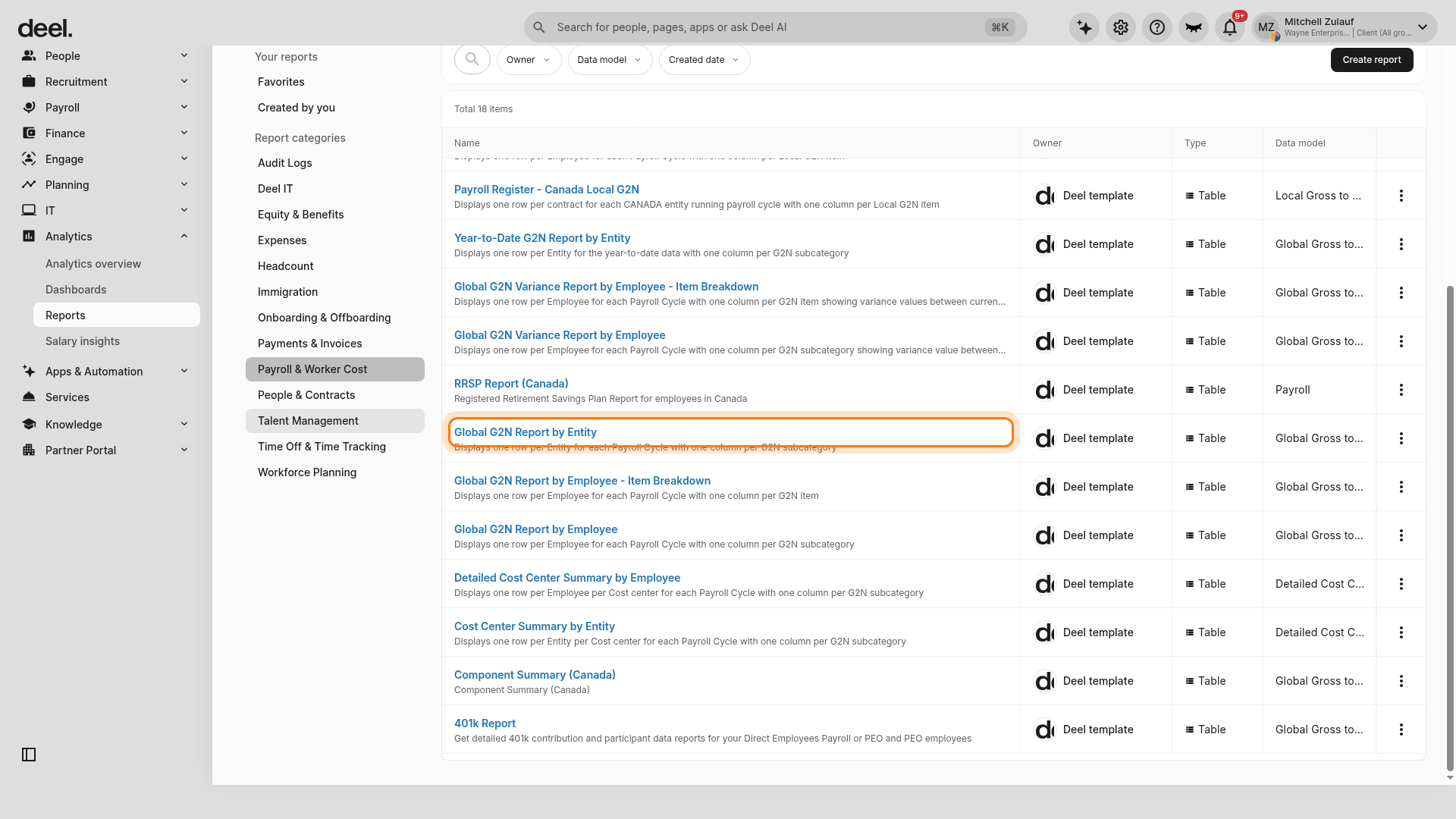Open more options for Component Summary (Canada)
Screen dimensions: 1456x819
[1401, 681]
